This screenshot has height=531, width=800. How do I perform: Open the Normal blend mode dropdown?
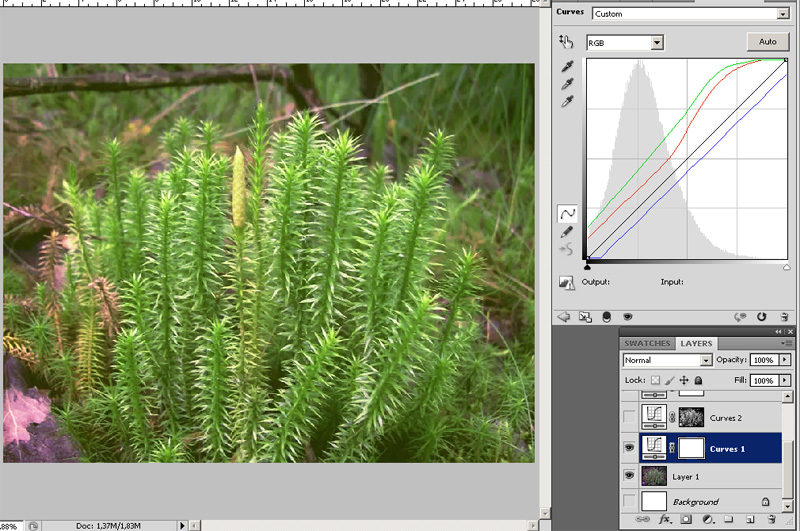tap(667, 360)
